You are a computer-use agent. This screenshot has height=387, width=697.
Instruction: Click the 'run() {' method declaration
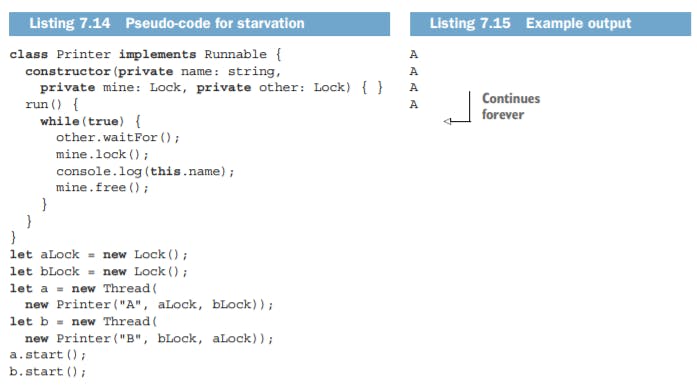pos(52,104)
